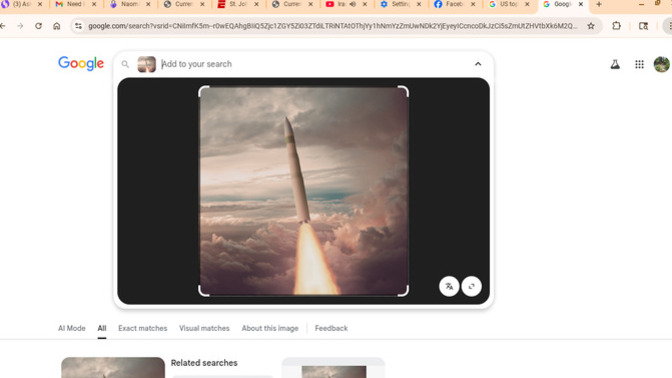The image size is (672, 378).
Task: Open the Google Lens icon in the browser toolbar
Action: tap(643, 26)
